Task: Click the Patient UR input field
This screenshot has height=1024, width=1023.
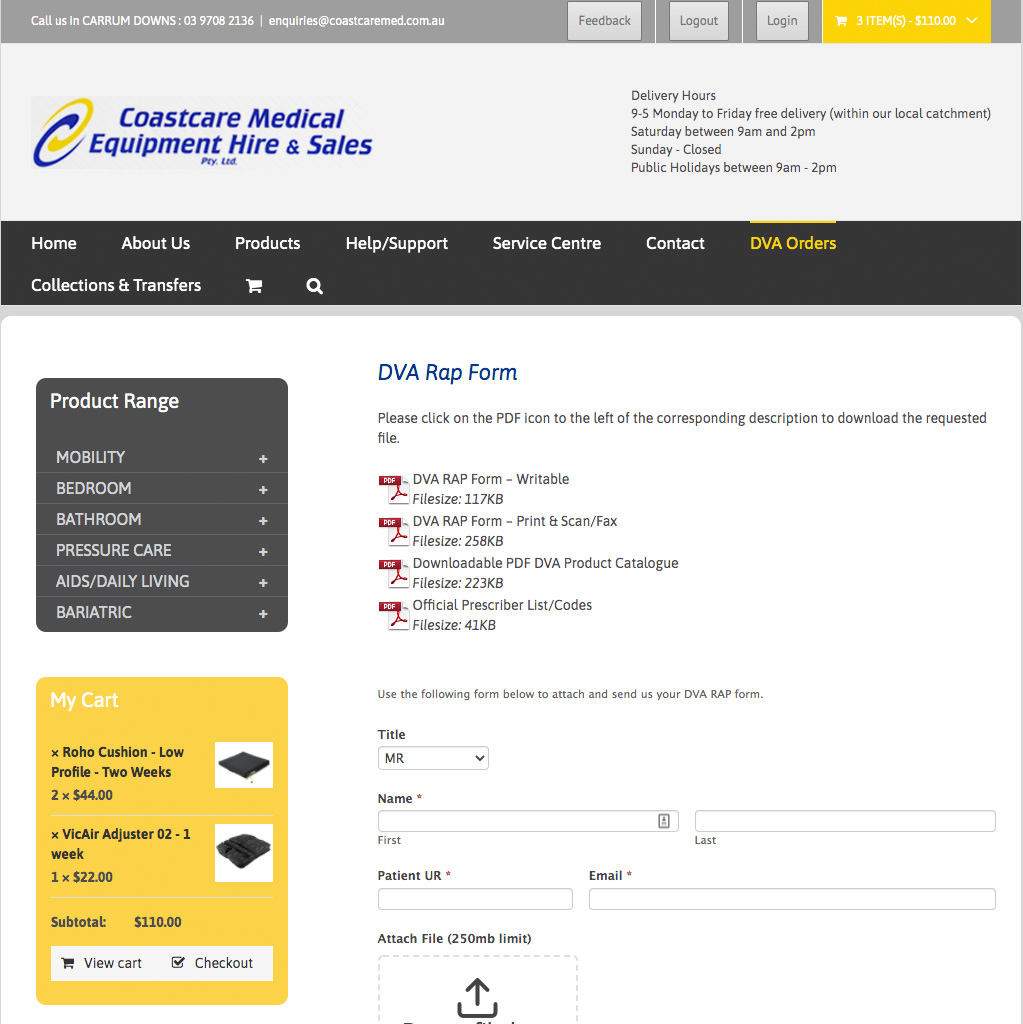Action: [x=475, y=899]
